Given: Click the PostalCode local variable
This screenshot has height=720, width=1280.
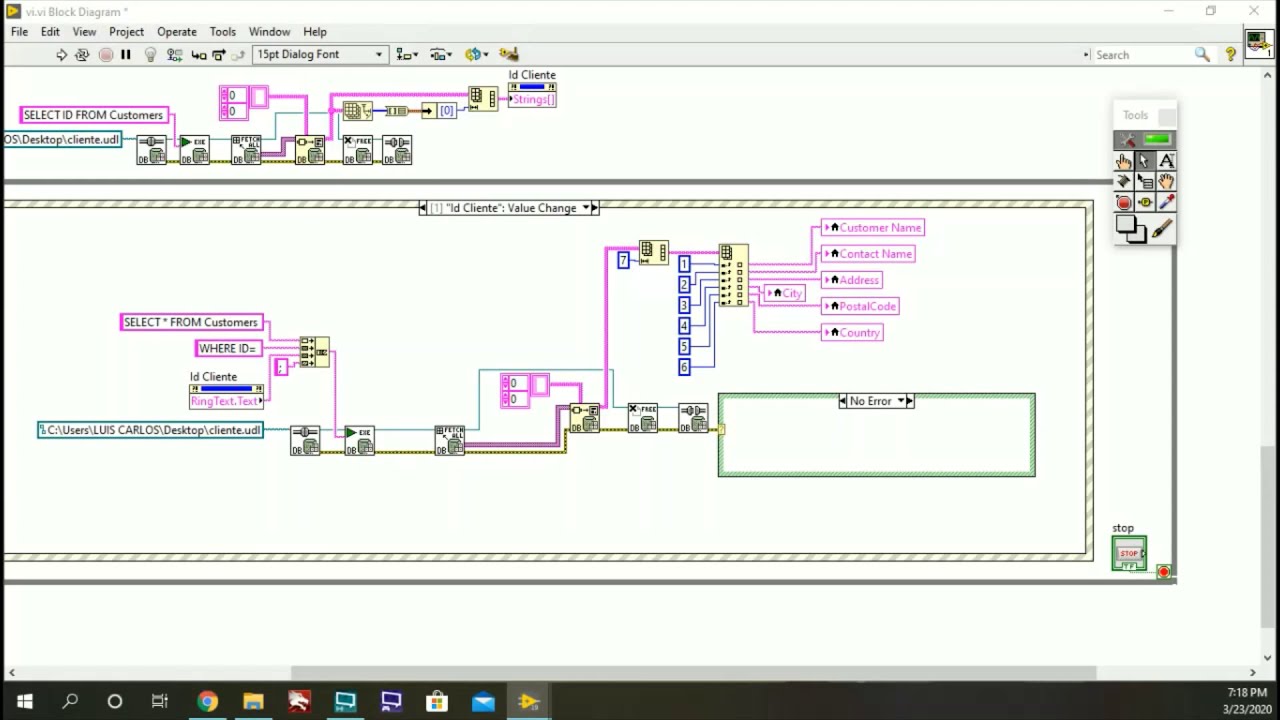Looking at the screenshot, I should (861, 306).
